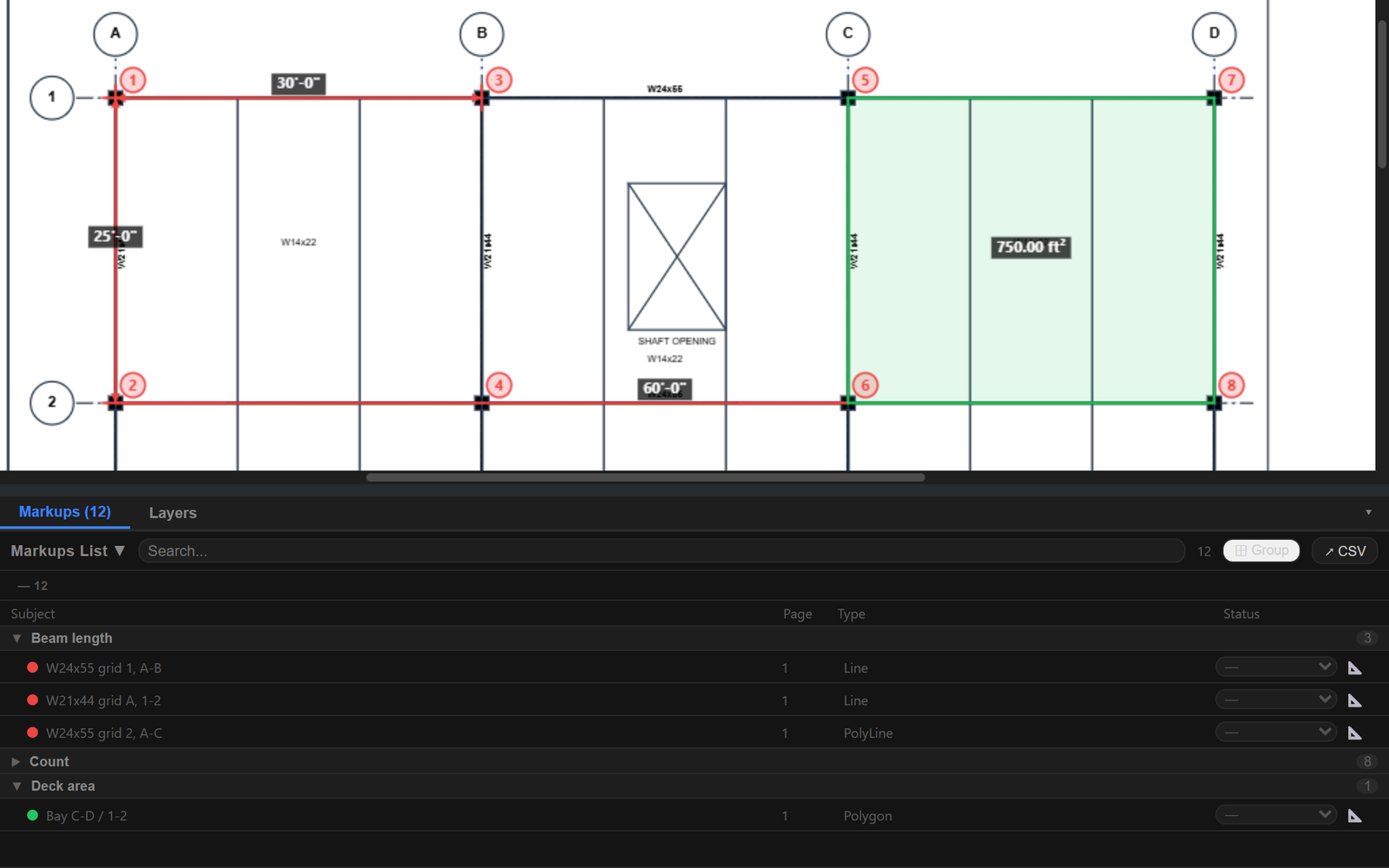Pick count marker 6 at grid C-2
This screenshot has height=868, width=1389.
pyautogui.click(x=866, y=385)
